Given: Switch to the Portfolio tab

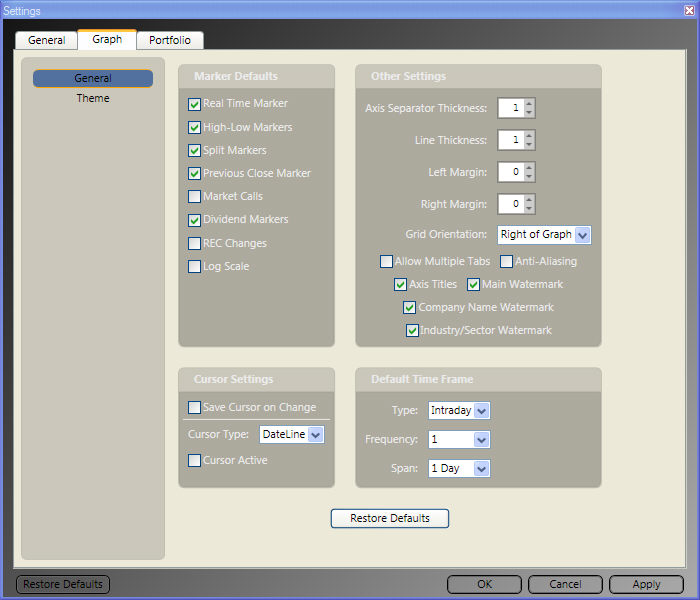Looking at the screenshot, I should pyautogui.click(x=170, y=40).
